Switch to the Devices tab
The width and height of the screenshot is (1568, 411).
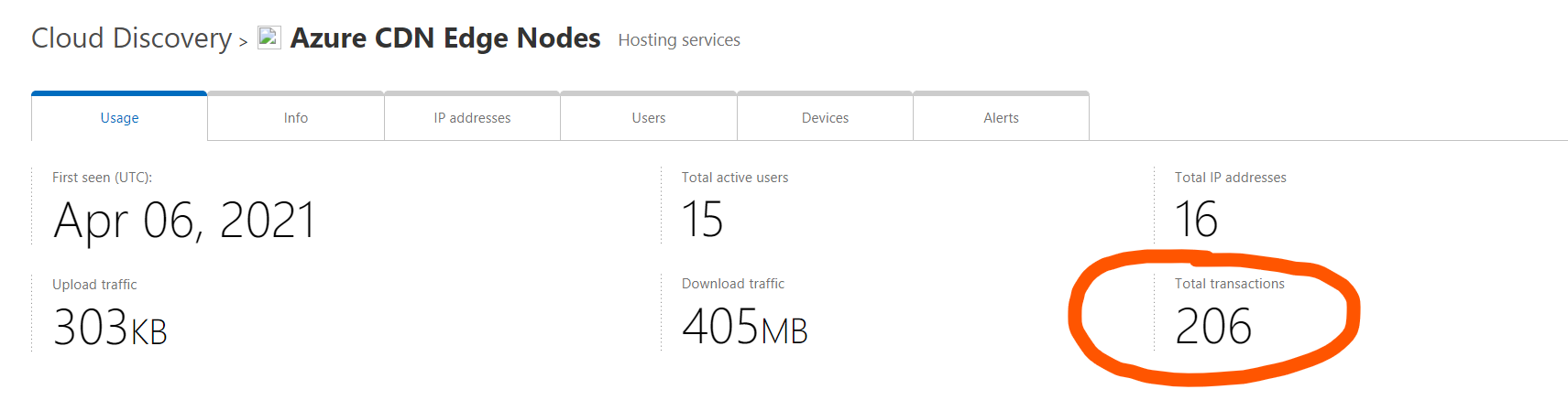825,117
